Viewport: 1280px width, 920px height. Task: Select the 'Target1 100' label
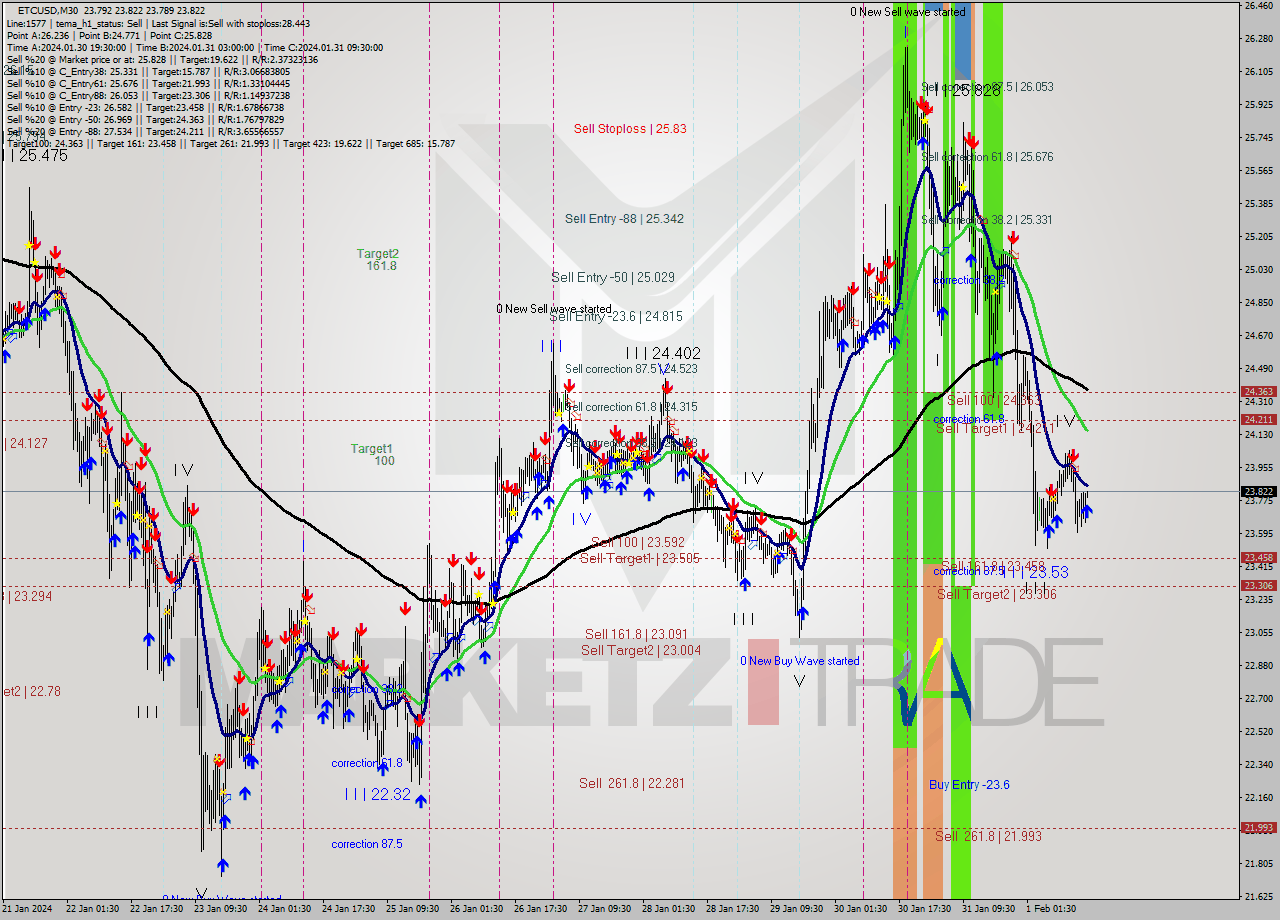(x=372, y=455)
